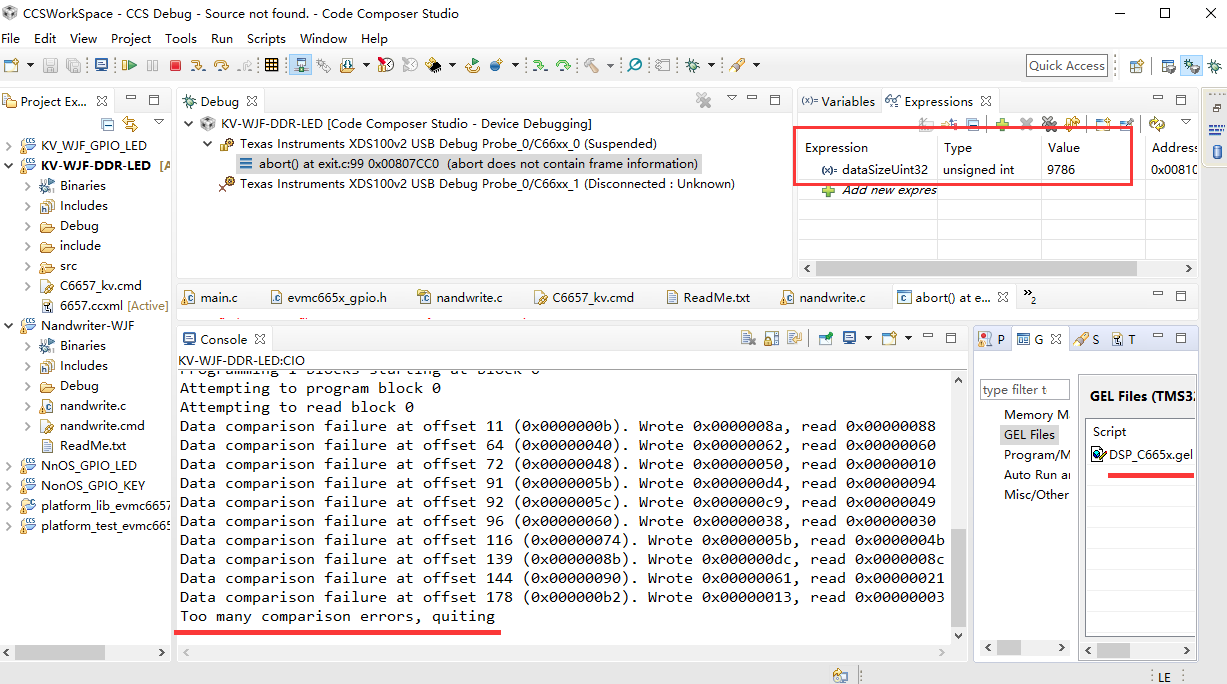This screenshot has height=684, width=1227.
Task: Click the Open Perspective icon
Action: pos(1137,66)
